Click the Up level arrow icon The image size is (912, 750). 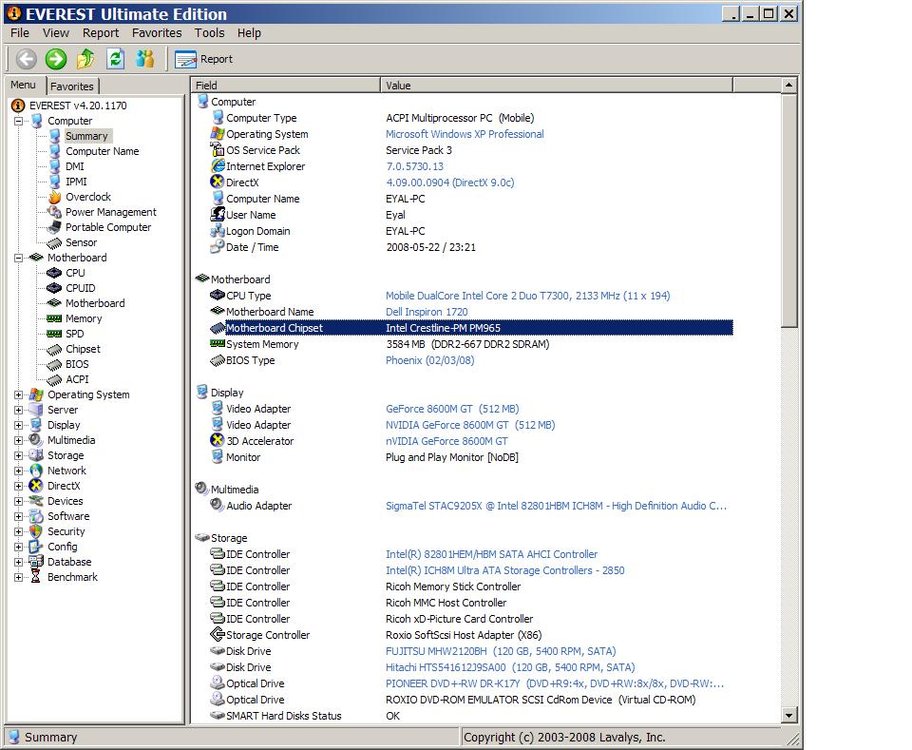pyautogui.click(x=86, y=59)
